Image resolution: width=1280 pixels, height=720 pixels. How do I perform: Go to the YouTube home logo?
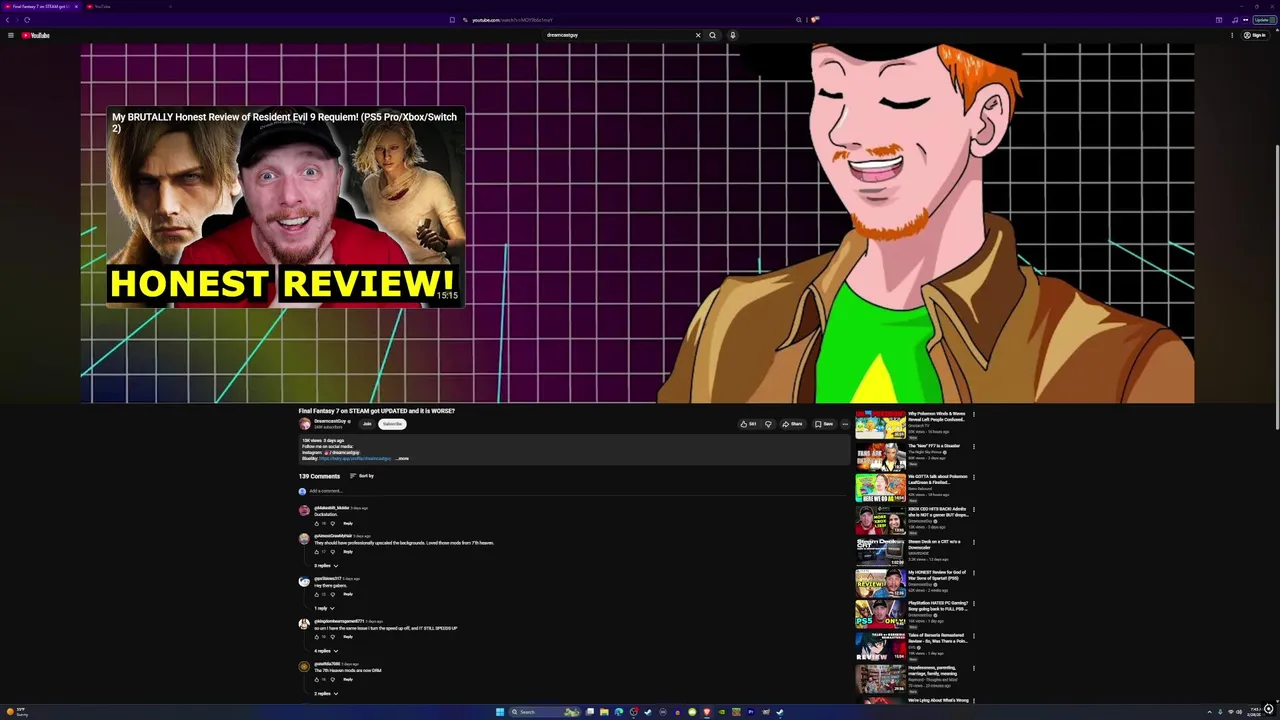click(x=35, y=35)
